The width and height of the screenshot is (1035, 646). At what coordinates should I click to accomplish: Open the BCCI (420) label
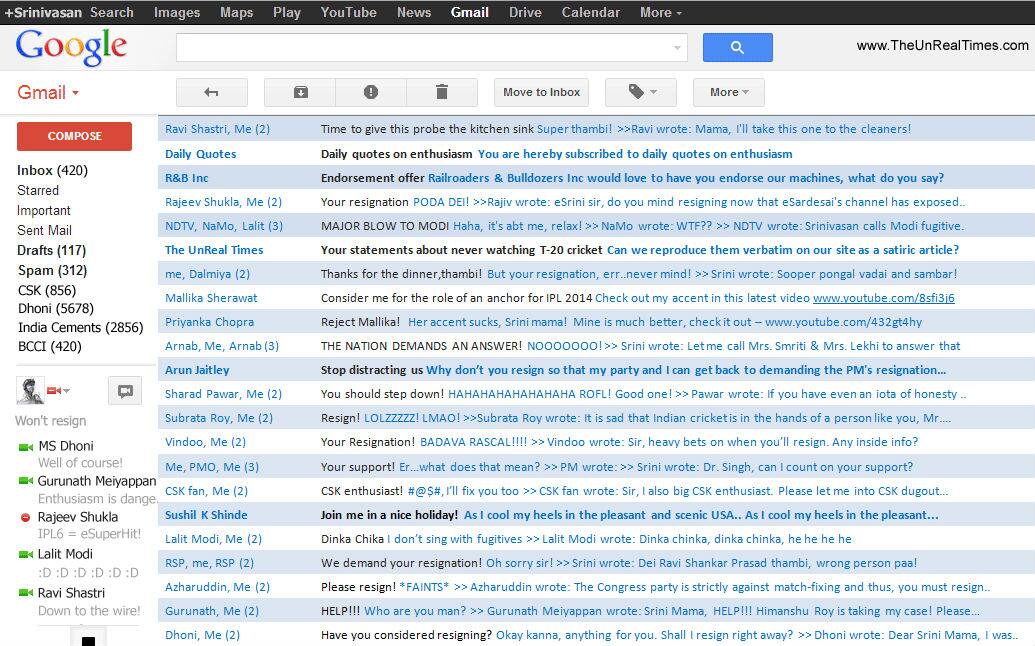pyautogui.click(x=50, y=346)
